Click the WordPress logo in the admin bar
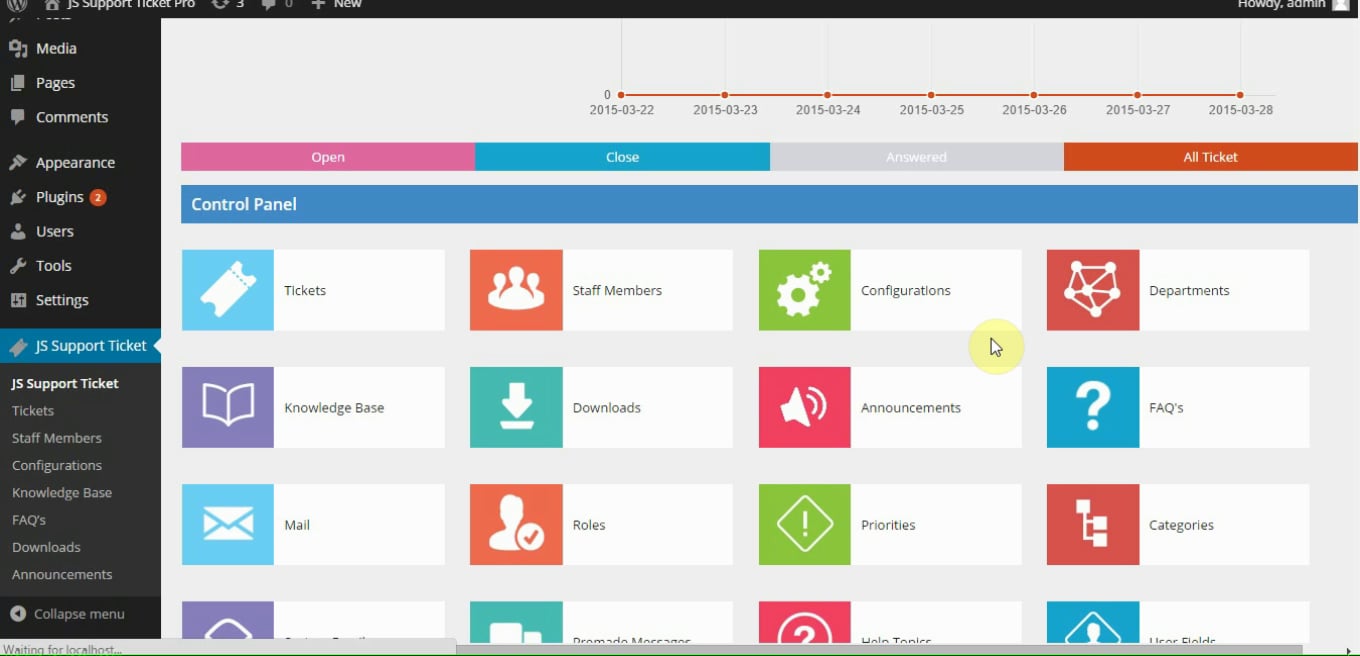This screenshot has height=656, width=1360. point(17,5)
